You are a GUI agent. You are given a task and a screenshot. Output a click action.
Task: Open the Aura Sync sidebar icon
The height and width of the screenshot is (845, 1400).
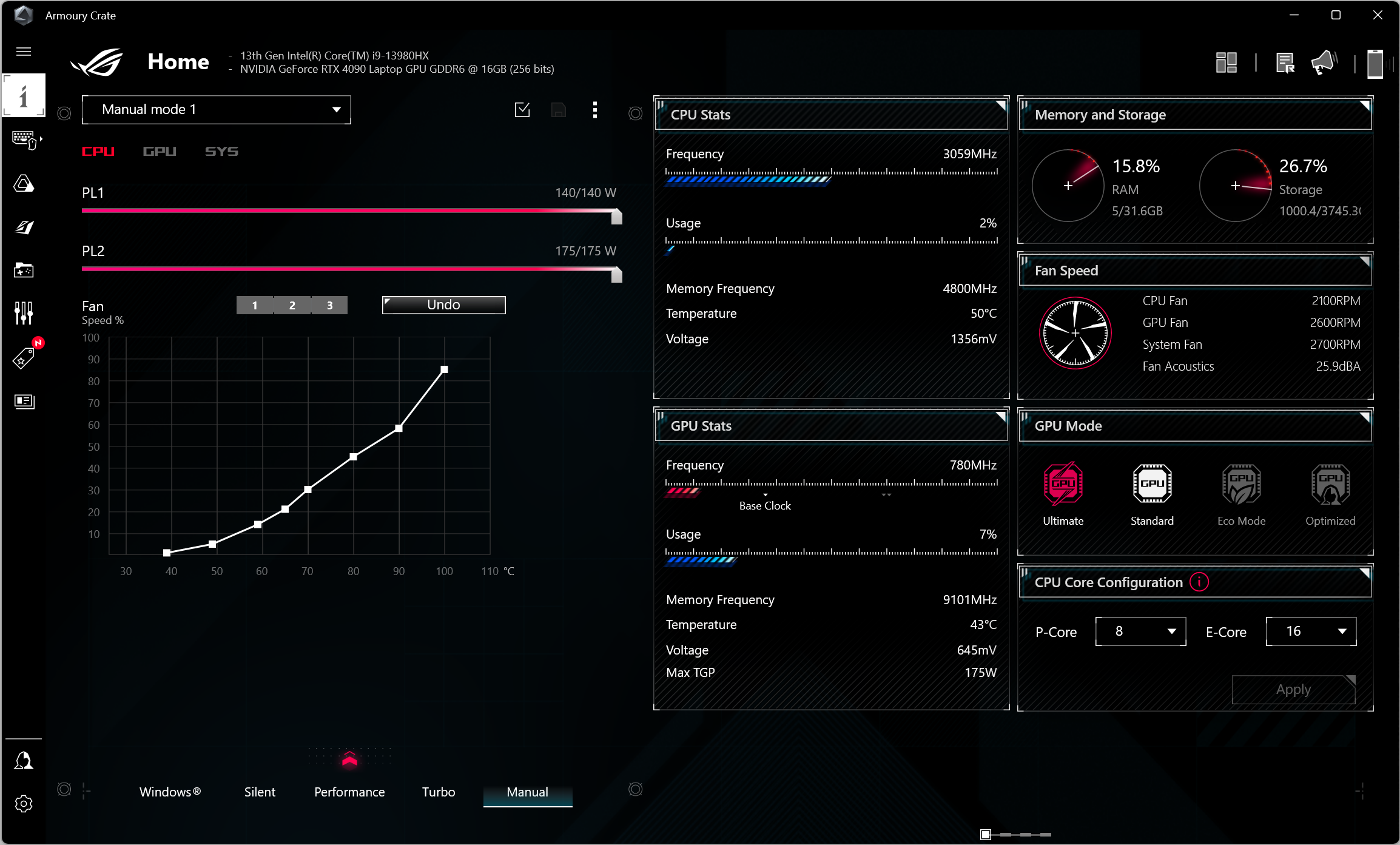pos(24,183)
